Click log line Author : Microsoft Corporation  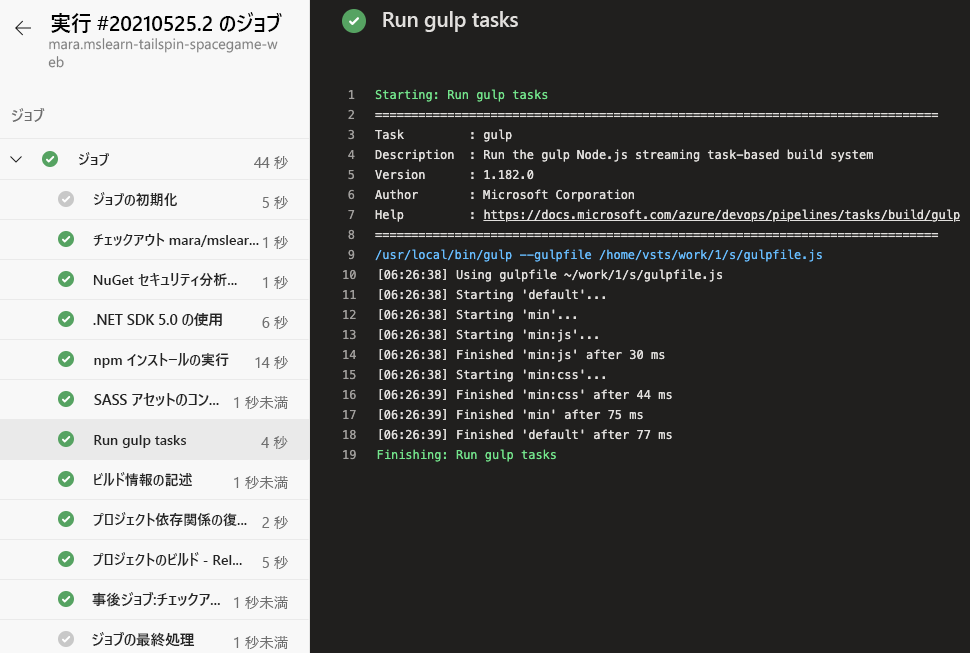504,195
